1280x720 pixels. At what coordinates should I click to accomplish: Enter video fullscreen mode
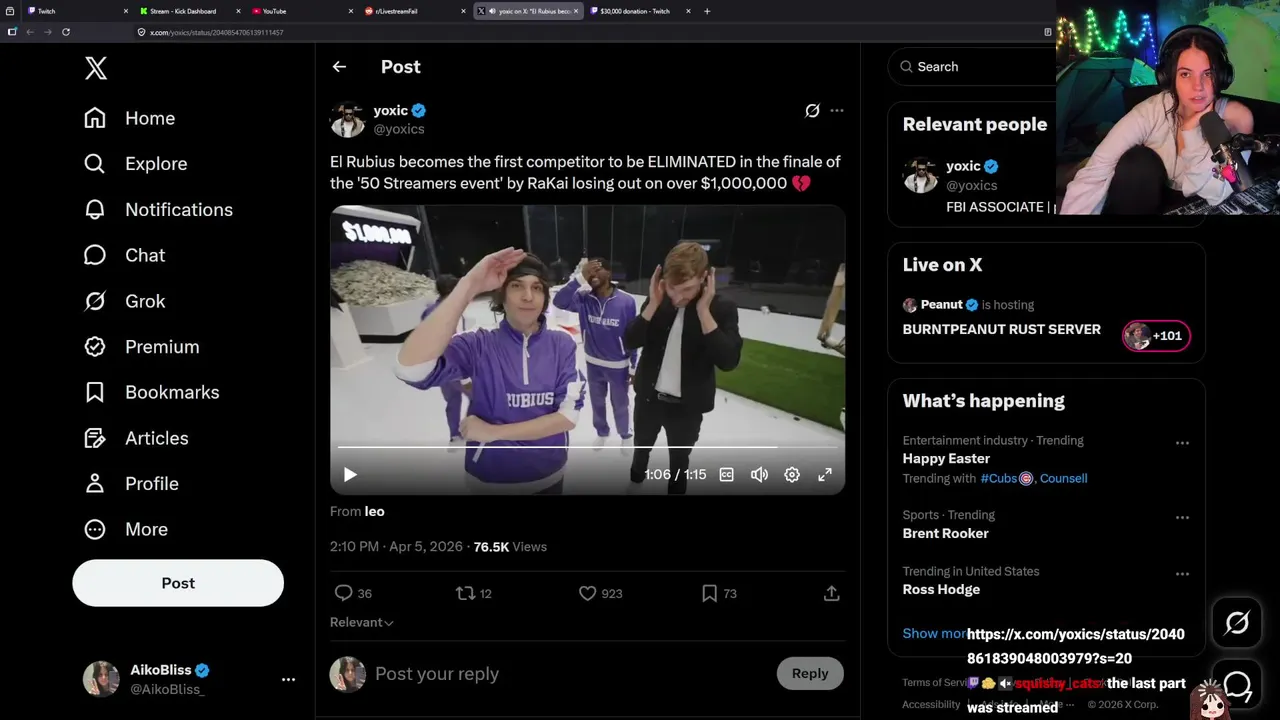[x=825, y=475]
